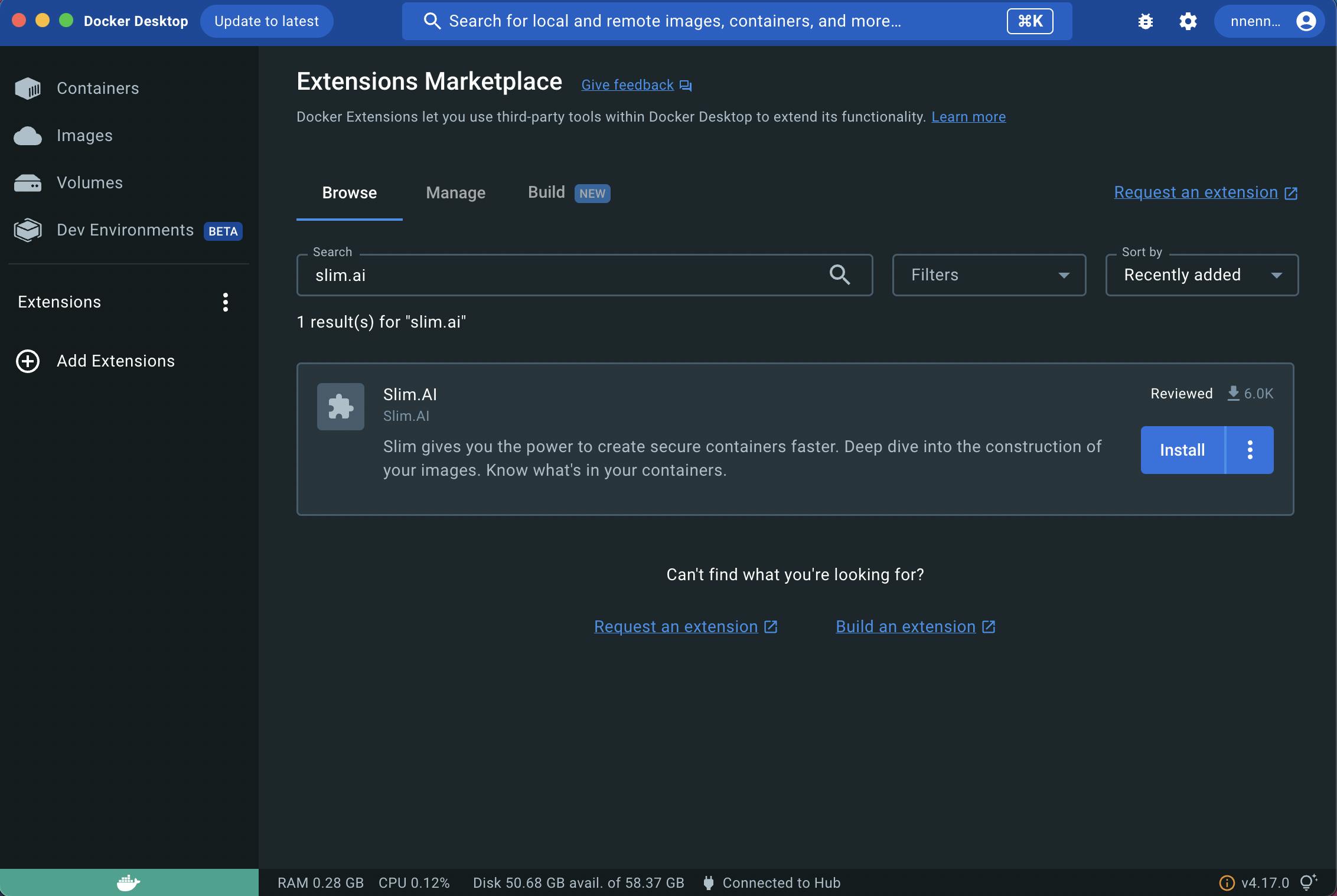The width and height of the screenshot is (1337, 896).
Task: Click the Images label in sidebar
Action: 84,136
